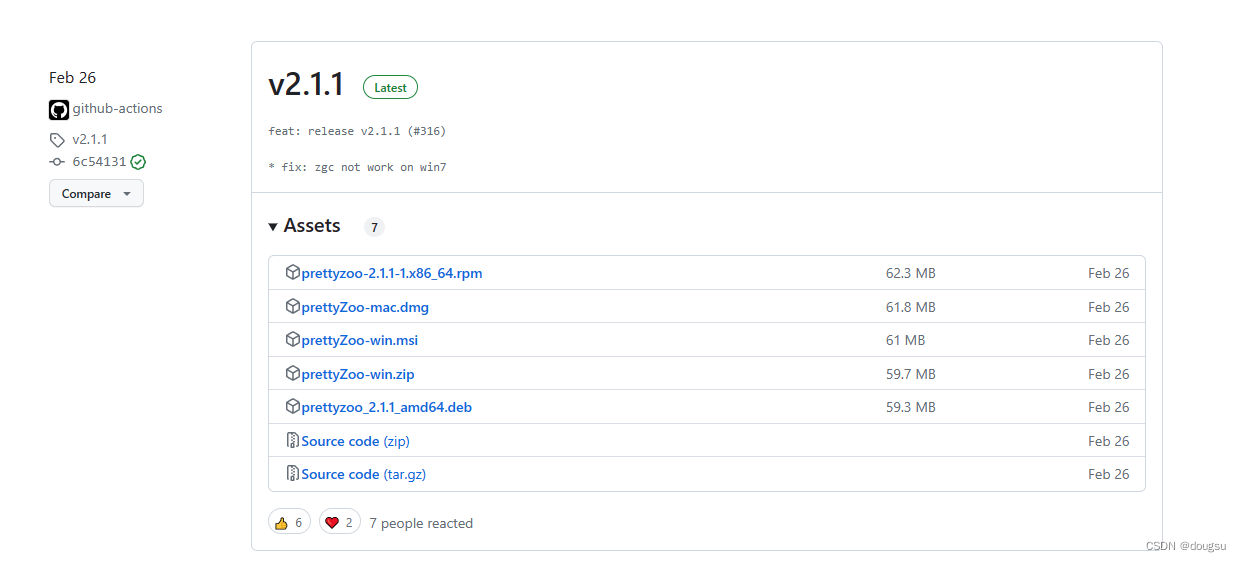This screenshot has width=1241, height=562.
Task: Click the Assets count badge 7
Action: click(374, 227)
